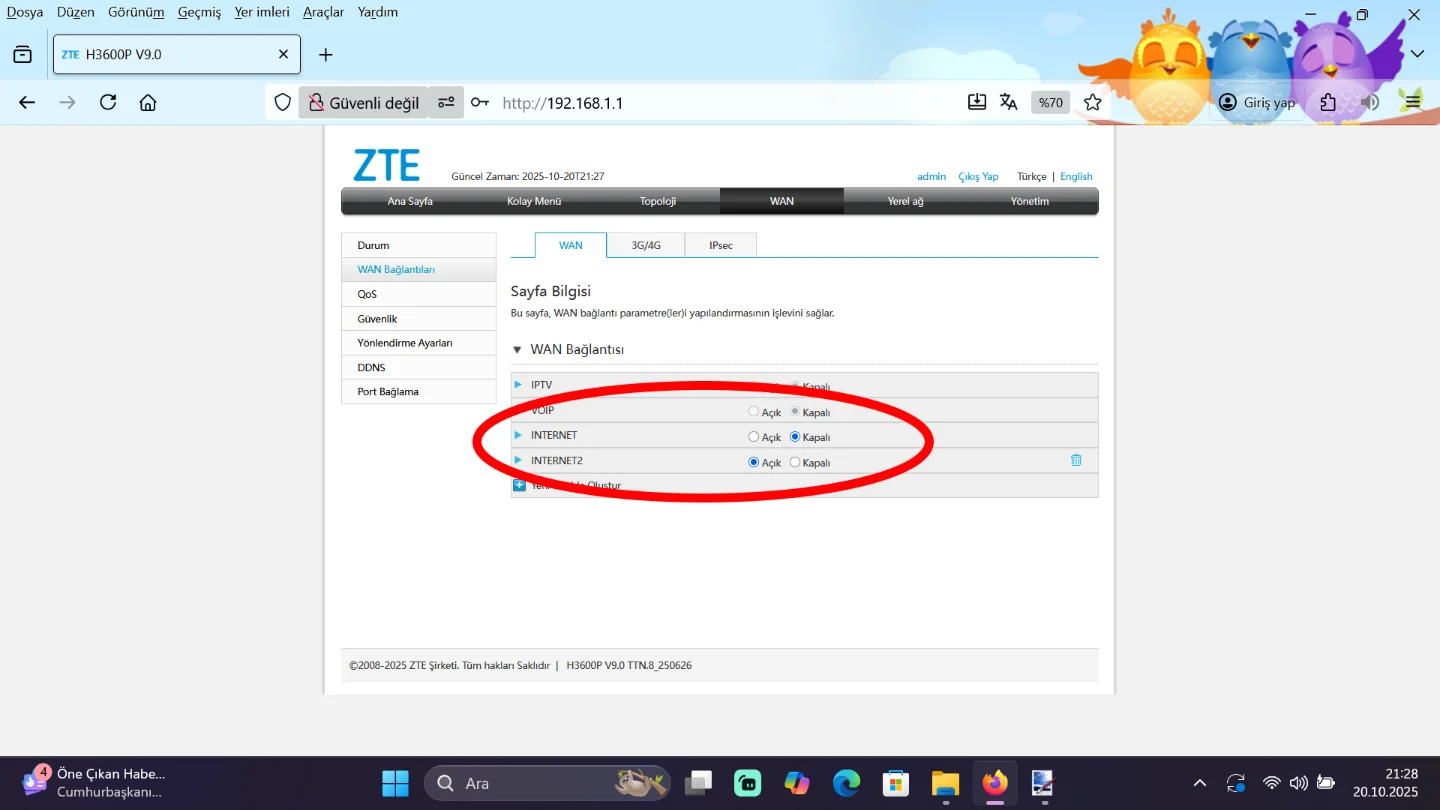Click the taskbar Ara search box
This screenshot has height=810, width=1440.
pos(548,783)
